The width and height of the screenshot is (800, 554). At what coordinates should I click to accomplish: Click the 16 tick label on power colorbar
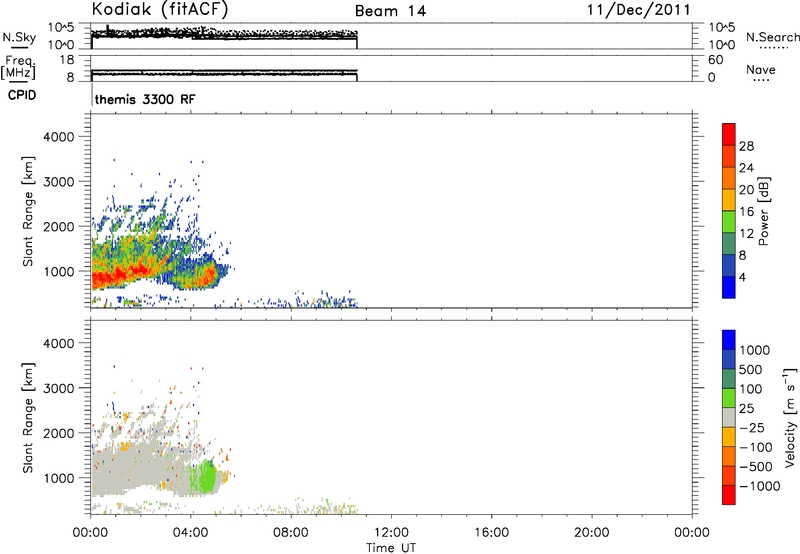pos(746,212)
